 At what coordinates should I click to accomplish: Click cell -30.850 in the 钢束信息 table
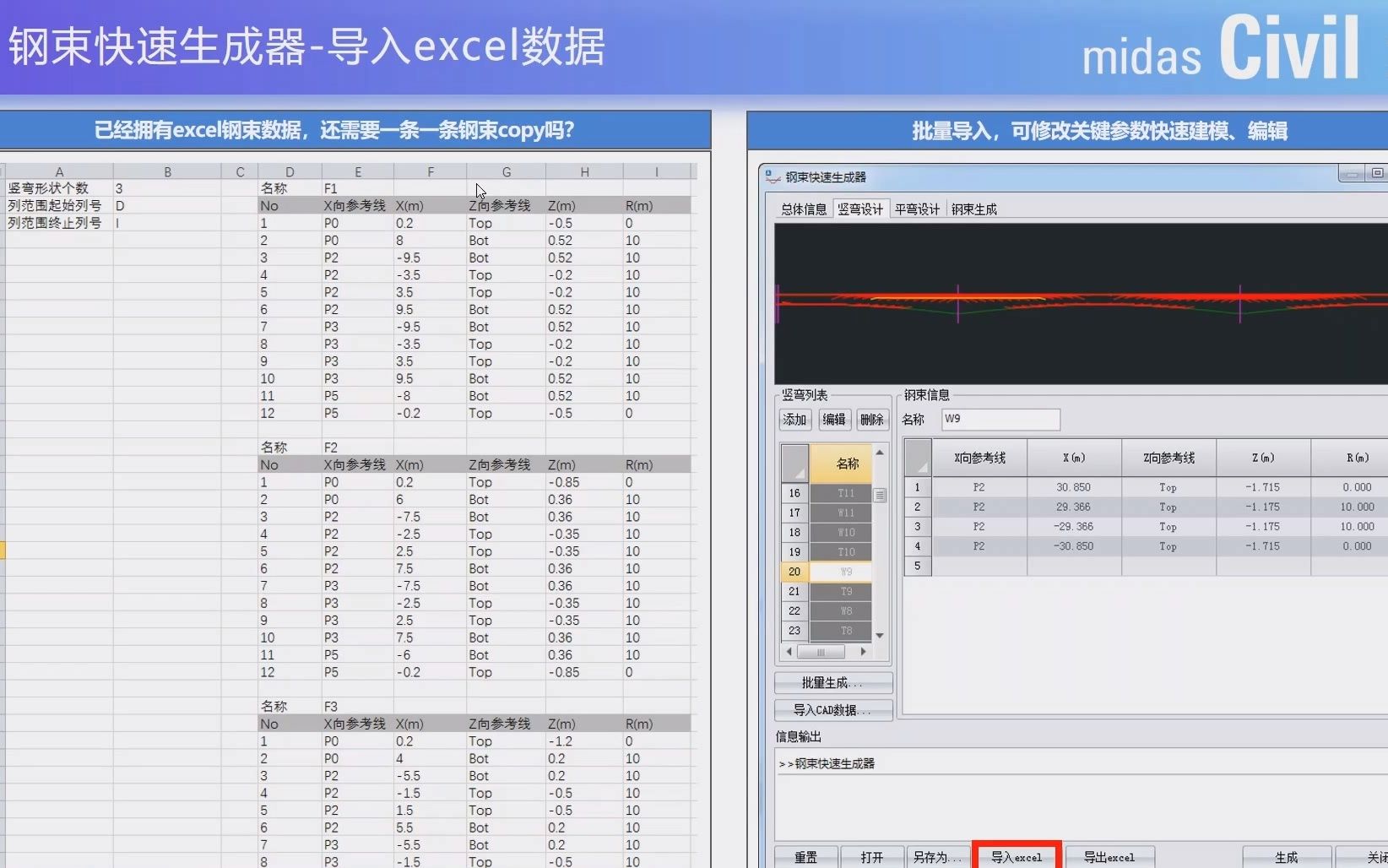(1074, 546)
